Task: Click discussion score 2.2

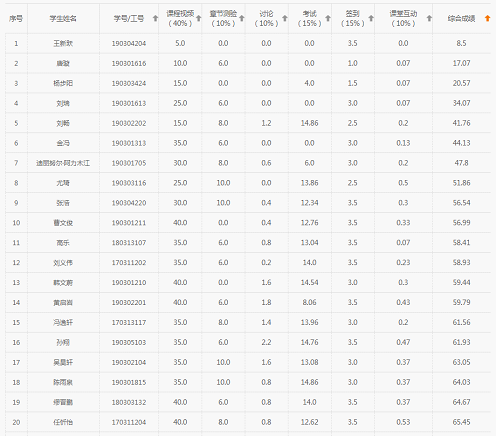Action: (x=266, y=342)
